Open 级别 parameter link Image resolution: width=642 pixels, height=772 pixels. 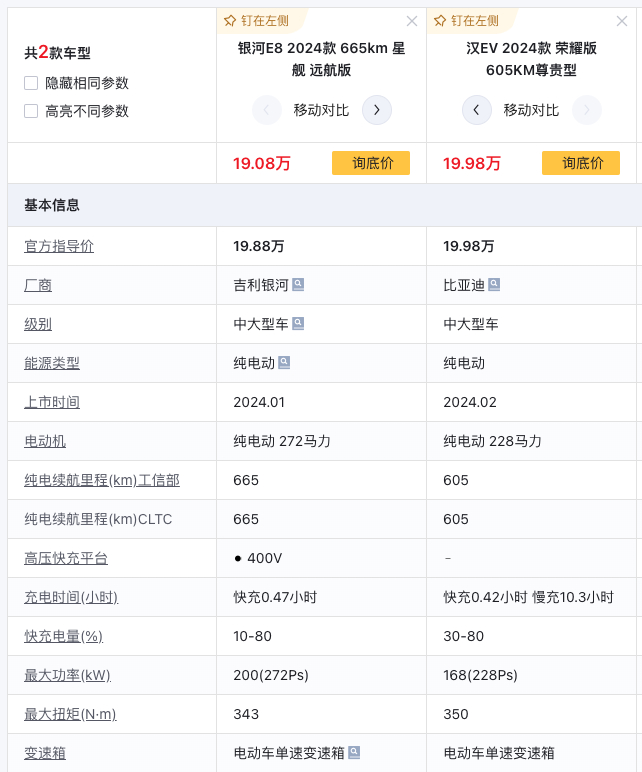pos(38,324)
